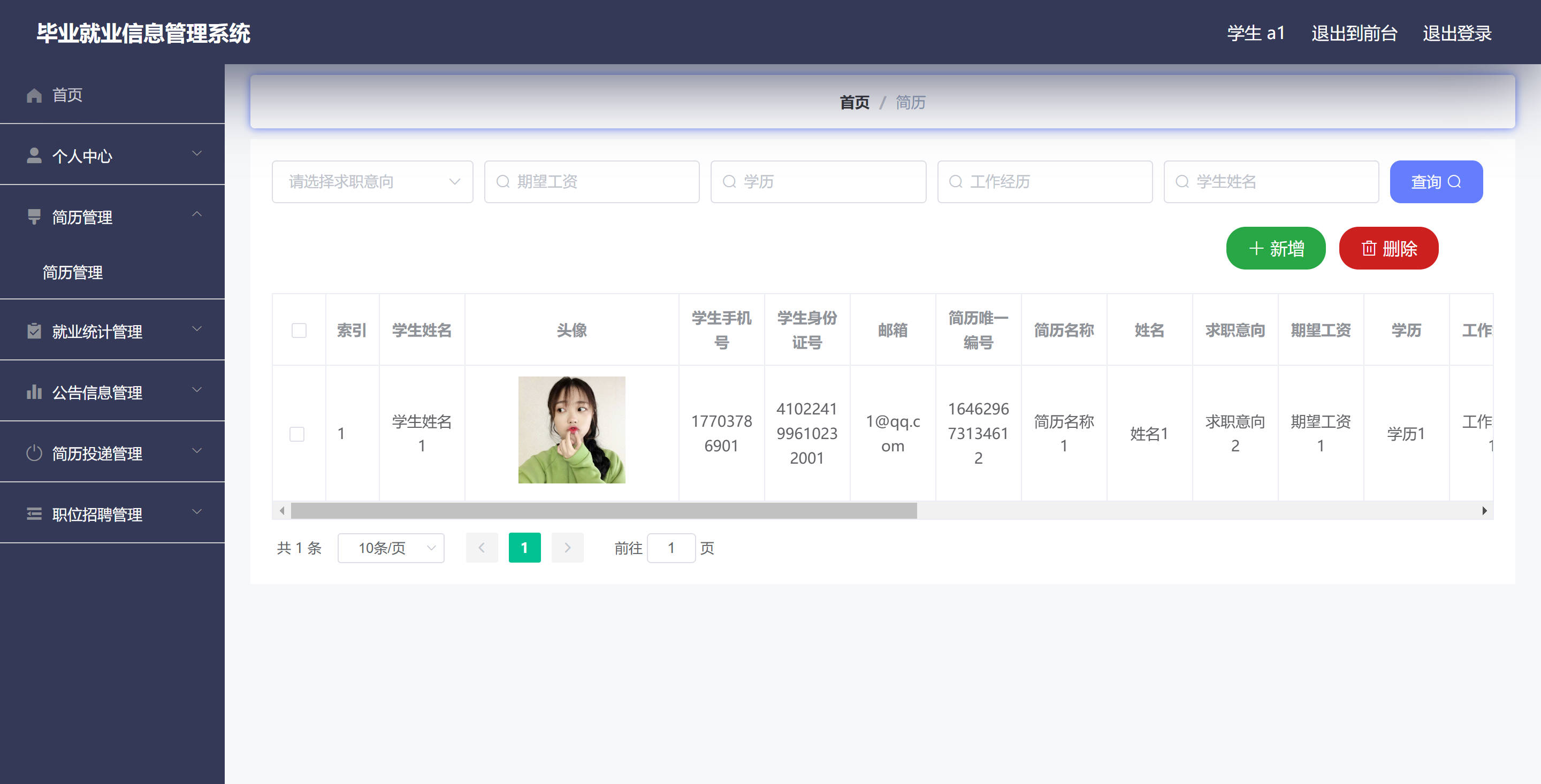Click the 查询 search button

1436,182
